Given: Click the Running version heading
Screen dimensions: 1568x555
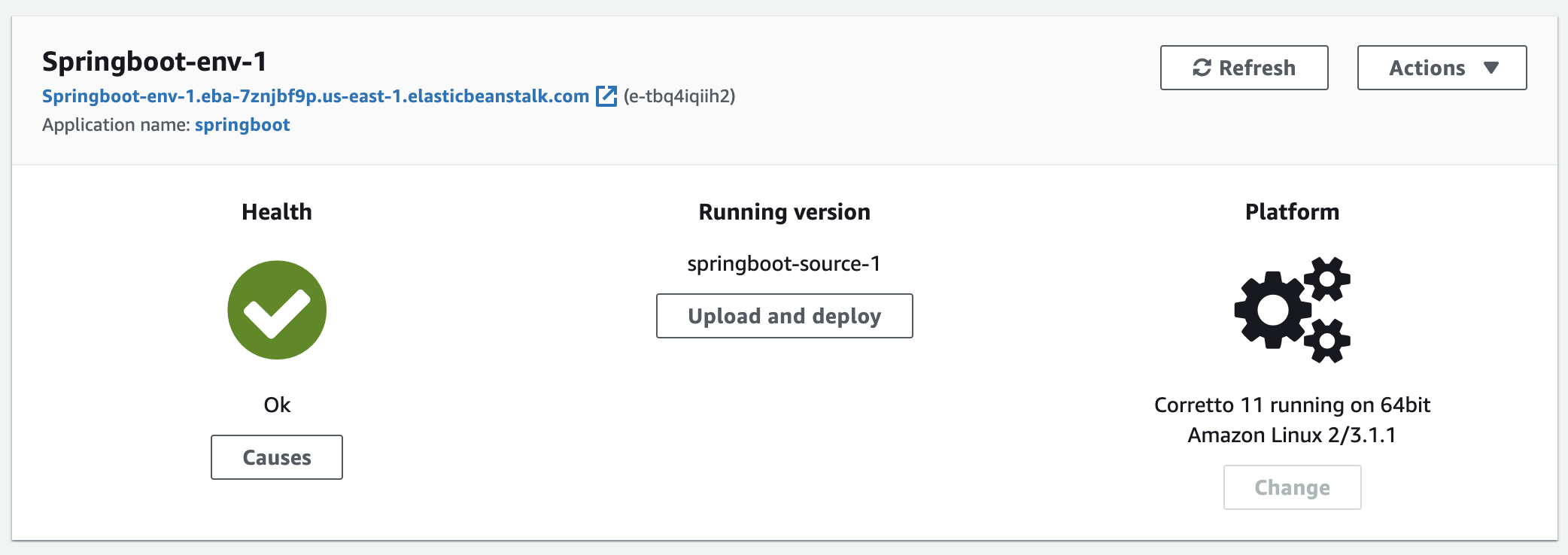Looking at the screenshot, I should pos(784,212).
